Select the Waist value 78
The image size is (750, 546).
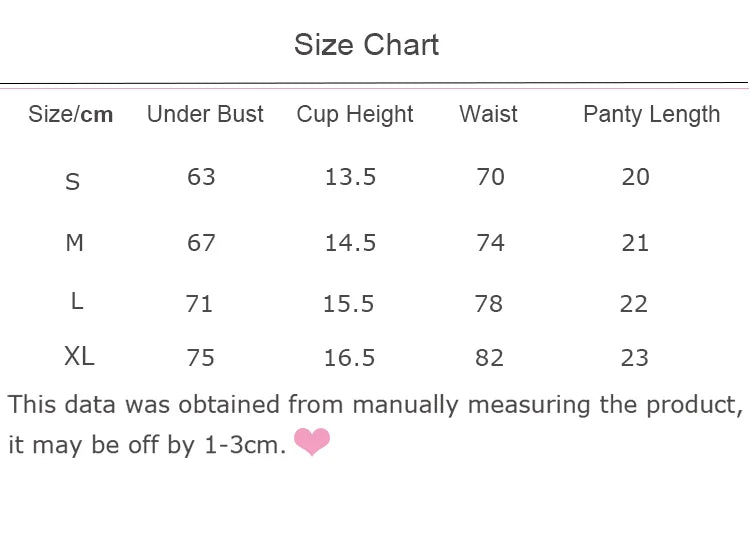click(489, 304)
